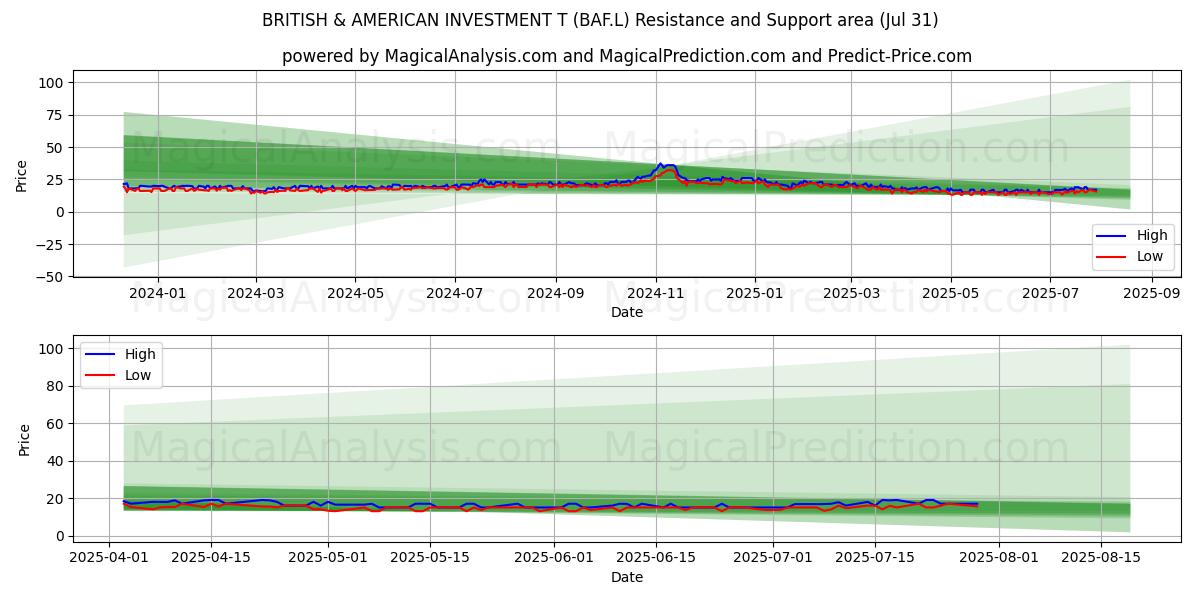1200x600 pixels.
Task: Click the 2025-04-15 tick label
Action: point(211,558)
